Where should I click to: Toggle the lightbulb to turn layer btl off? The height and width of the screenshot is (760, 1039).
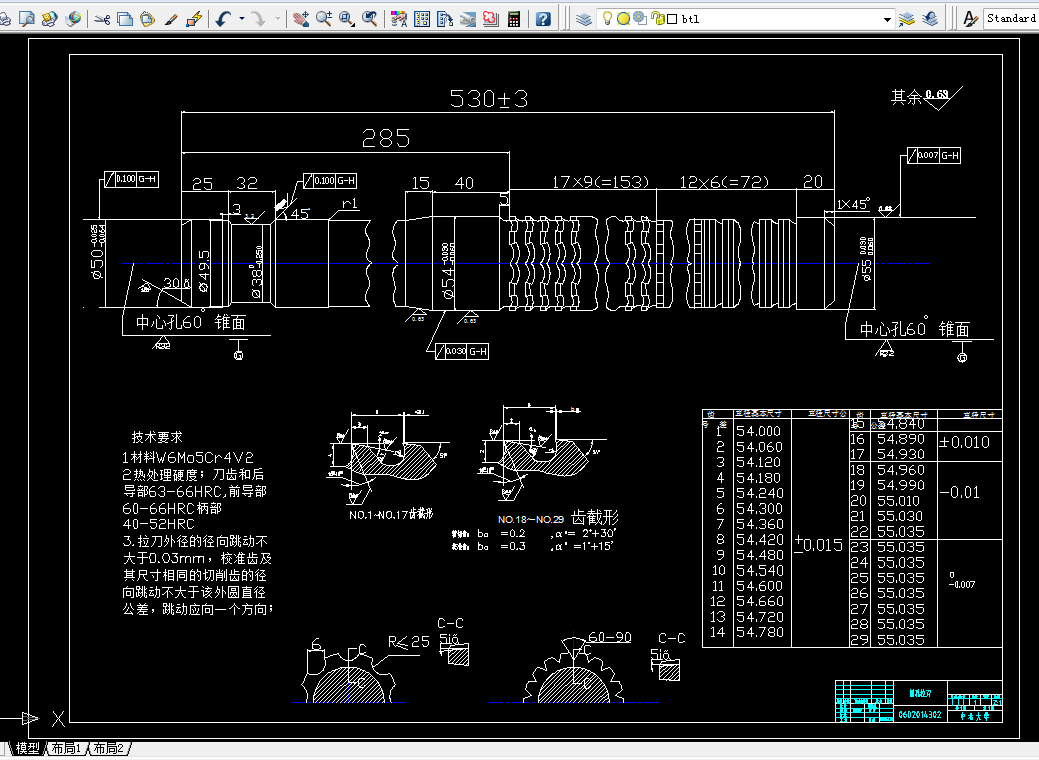coord(608,17)
